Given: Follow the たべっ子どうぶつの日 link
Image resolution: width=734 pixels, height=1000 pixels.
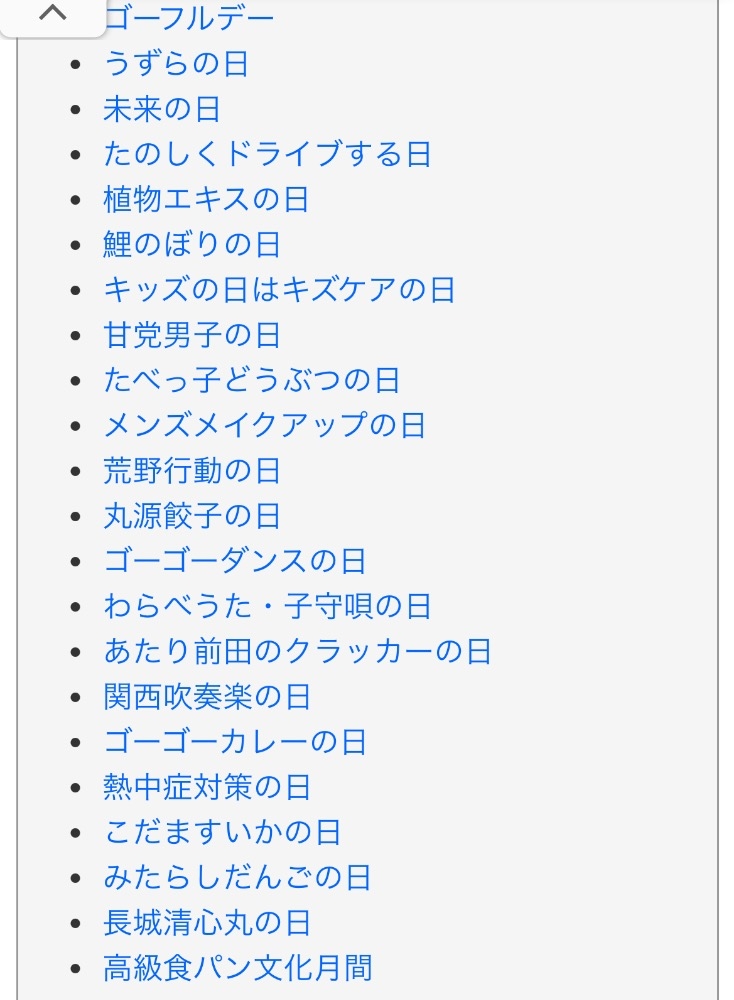Looking at the screenshot, I should 252,380.
